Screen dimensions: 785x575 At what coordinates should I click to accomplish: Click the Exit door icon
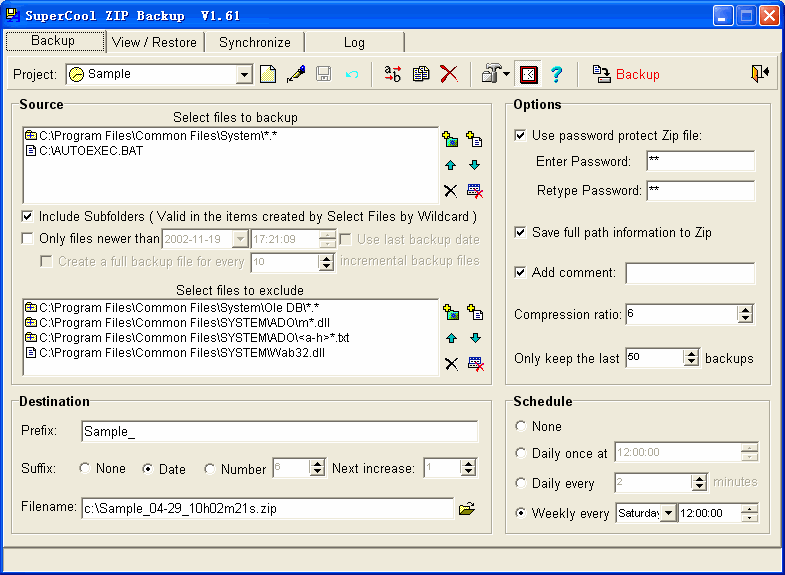759,74
